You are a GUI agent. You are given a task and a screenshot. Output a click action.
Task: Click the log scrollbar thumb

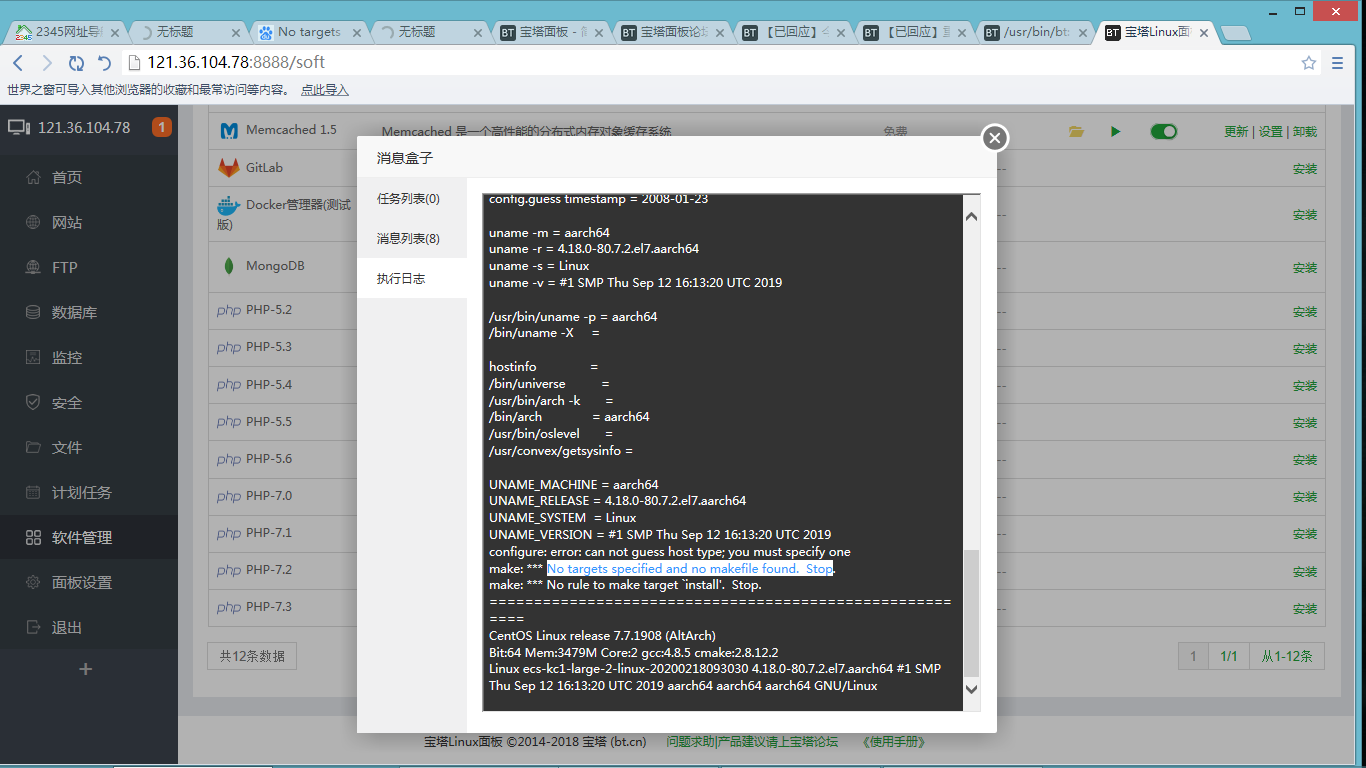971,613
